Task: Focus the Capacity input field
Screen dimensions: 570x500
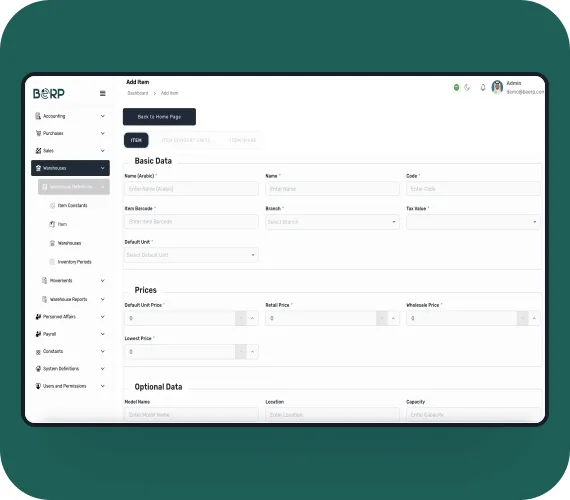Action: [x=473, y=415]
